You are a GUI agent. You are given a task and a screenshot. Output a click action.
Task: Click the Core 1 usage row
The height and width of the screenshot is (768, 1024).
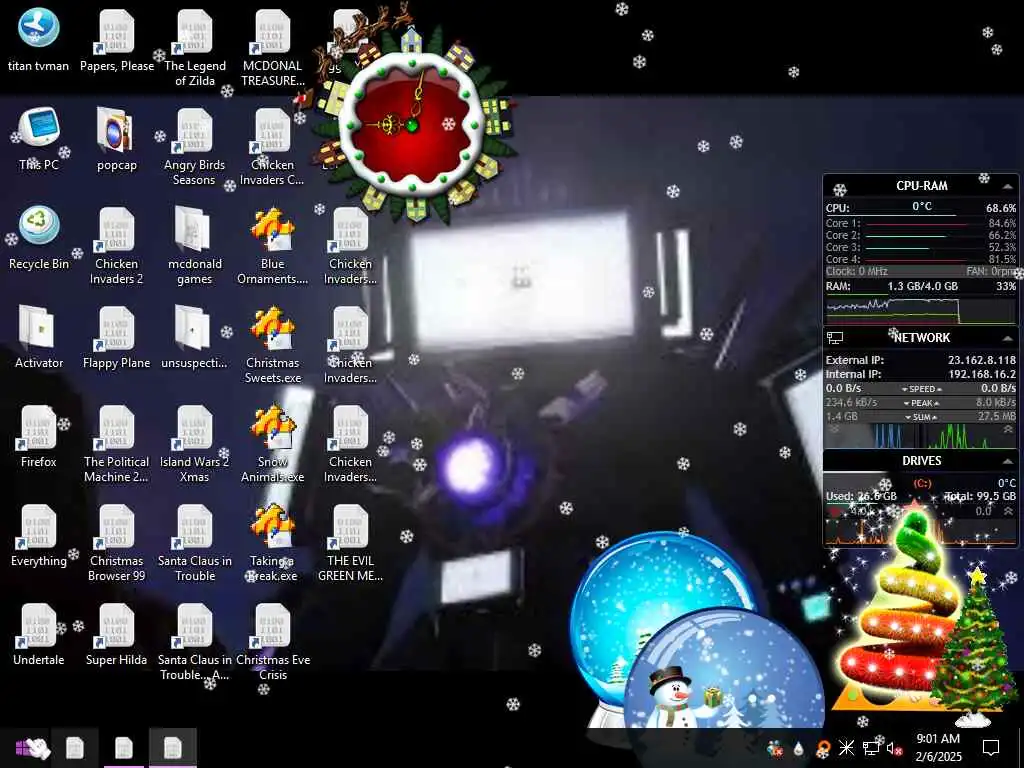pyautogui.click(x=920, y=223)
